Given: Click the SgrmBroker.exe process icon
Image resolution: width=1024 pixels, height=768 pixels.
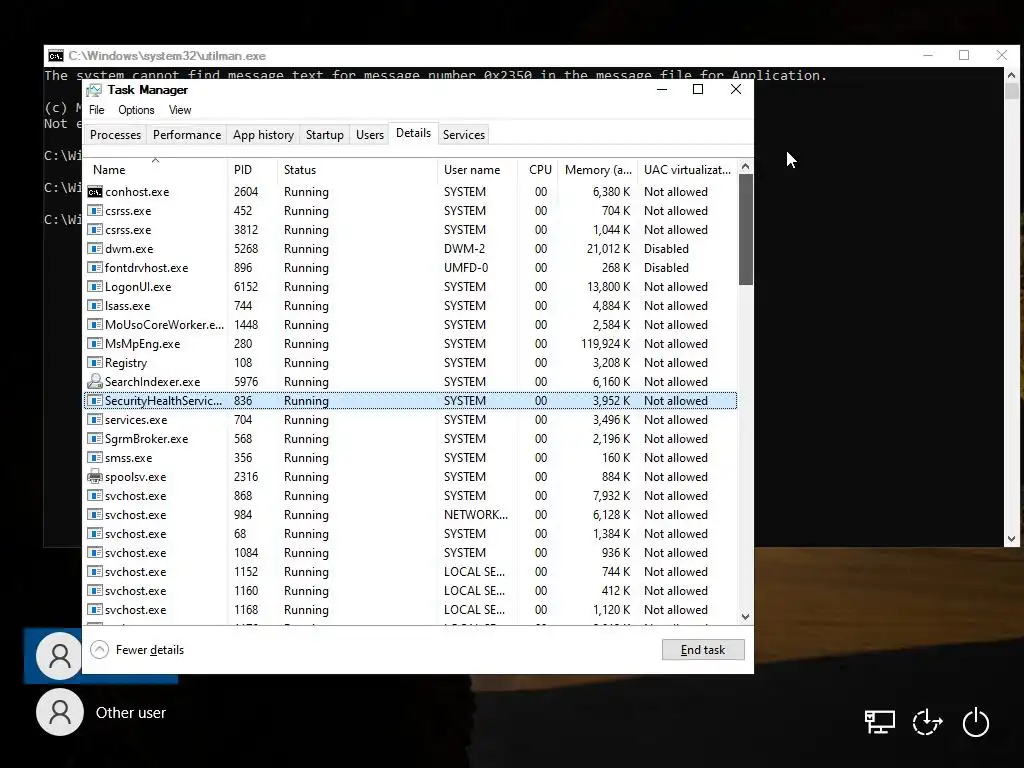Looking at the screenshot, I should click(95, 439).
